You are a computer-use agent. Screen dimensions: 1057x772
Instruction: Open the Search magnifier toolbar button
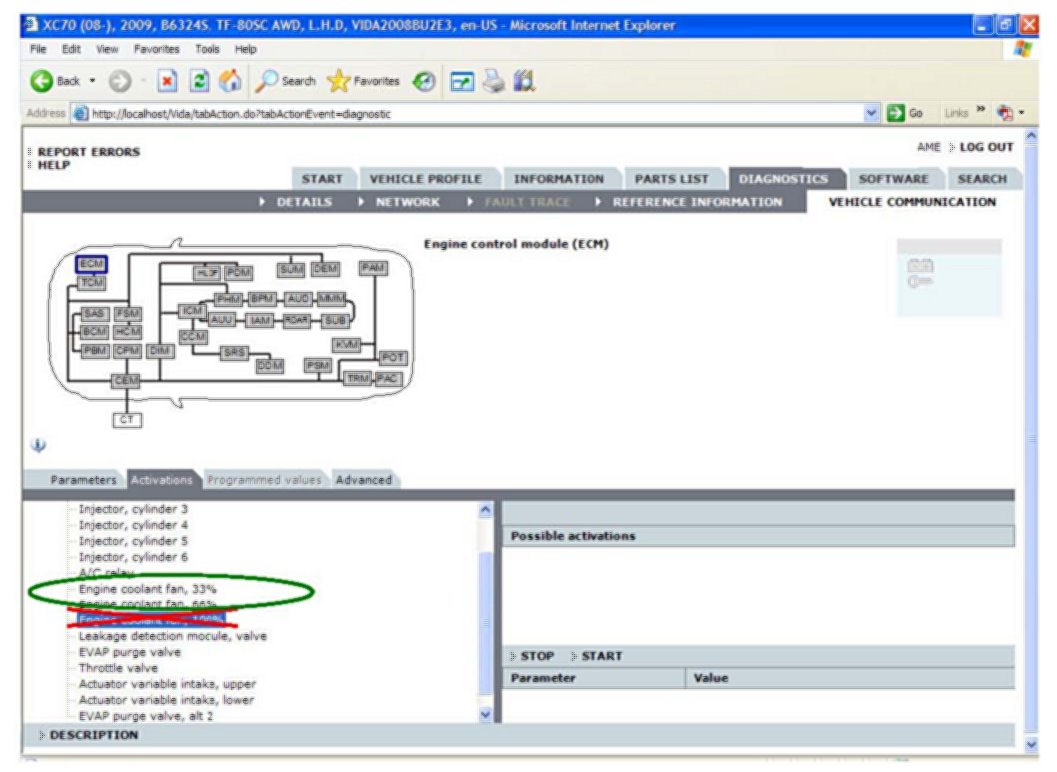pos(285,81)
